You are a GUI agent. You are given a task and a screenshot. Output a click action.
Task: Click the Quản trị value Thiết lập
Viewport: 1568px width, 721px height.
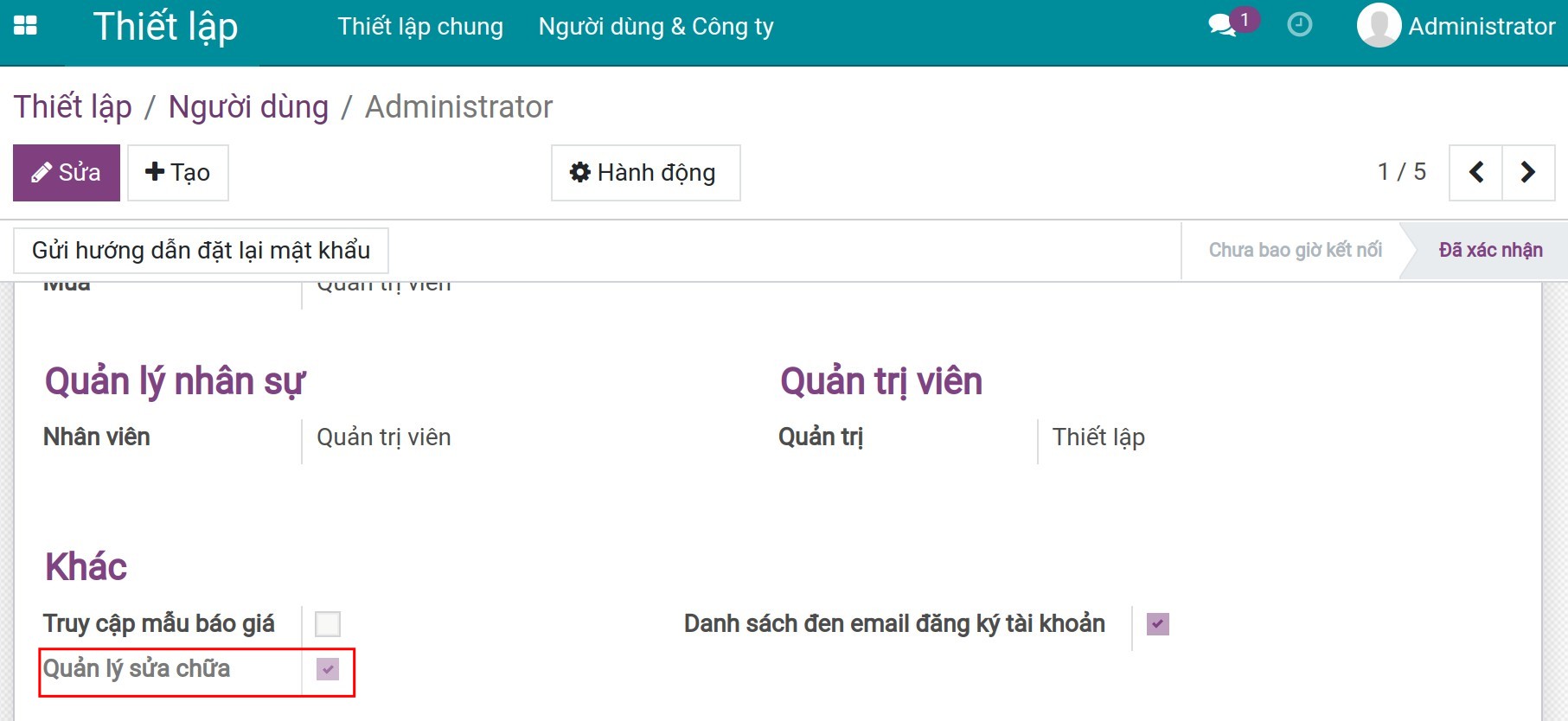click(x=1098, y=437)
